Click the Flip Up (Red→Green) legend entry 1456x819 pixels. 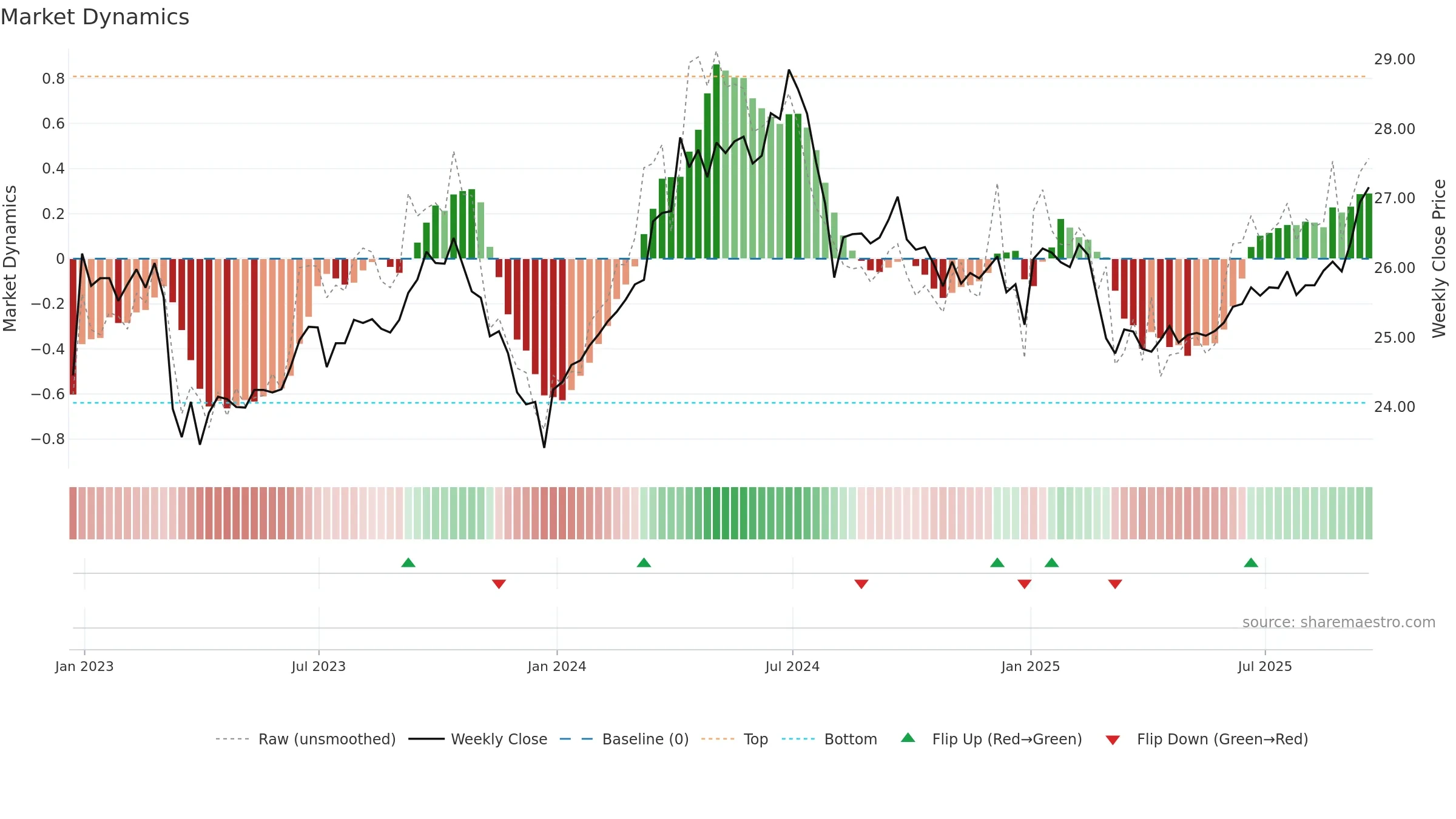point(991,739)
